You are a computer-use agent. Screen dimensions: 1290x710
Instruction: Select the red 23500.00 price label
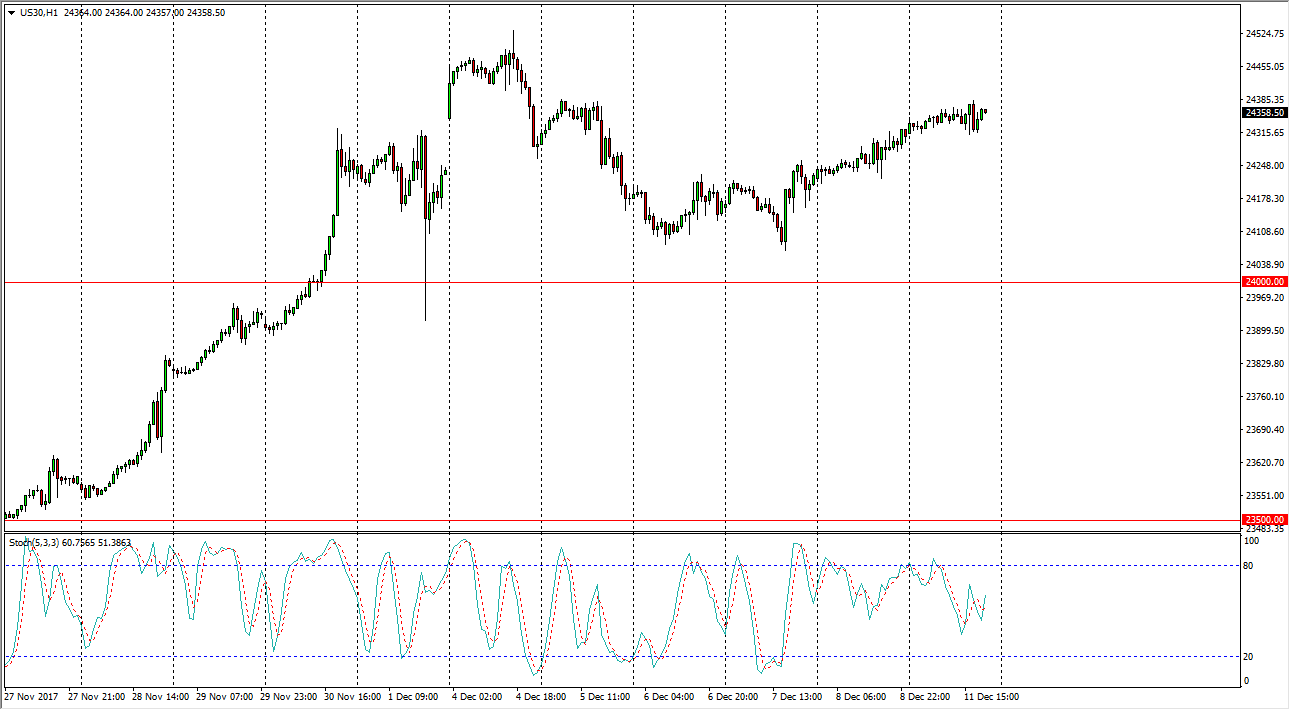tap(1265, 519)
